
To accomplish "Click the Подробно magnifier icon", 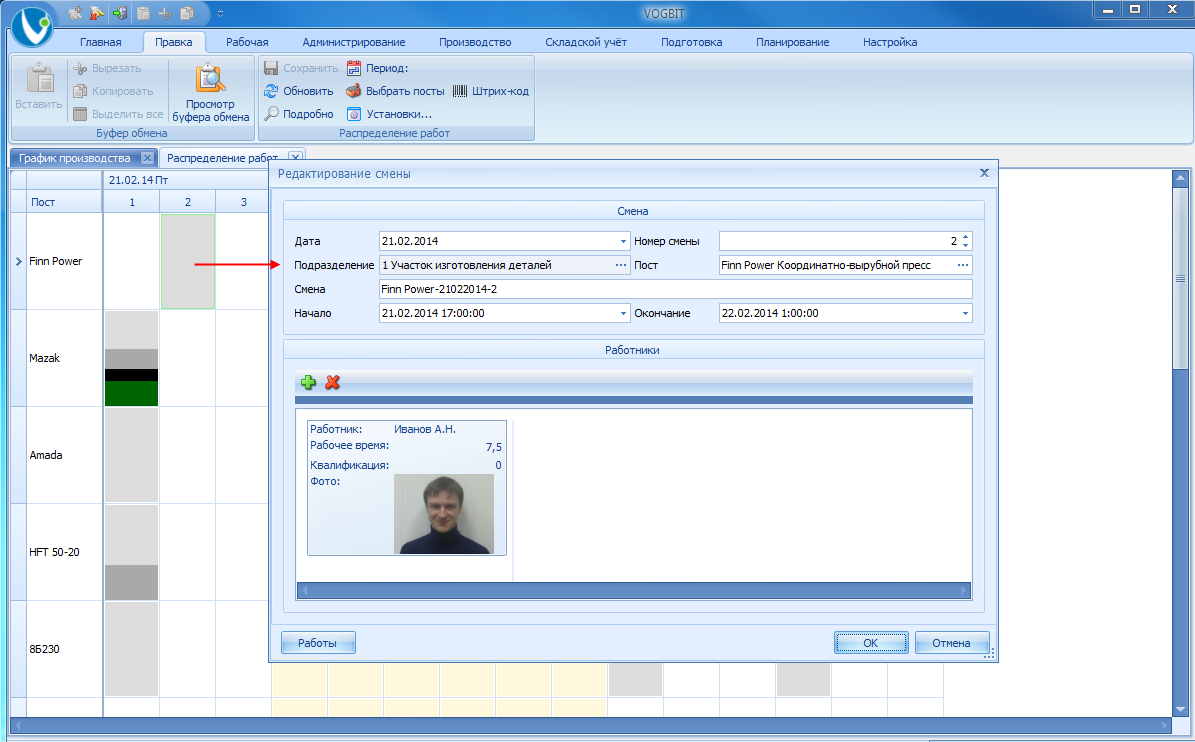I will pos(271,114).
